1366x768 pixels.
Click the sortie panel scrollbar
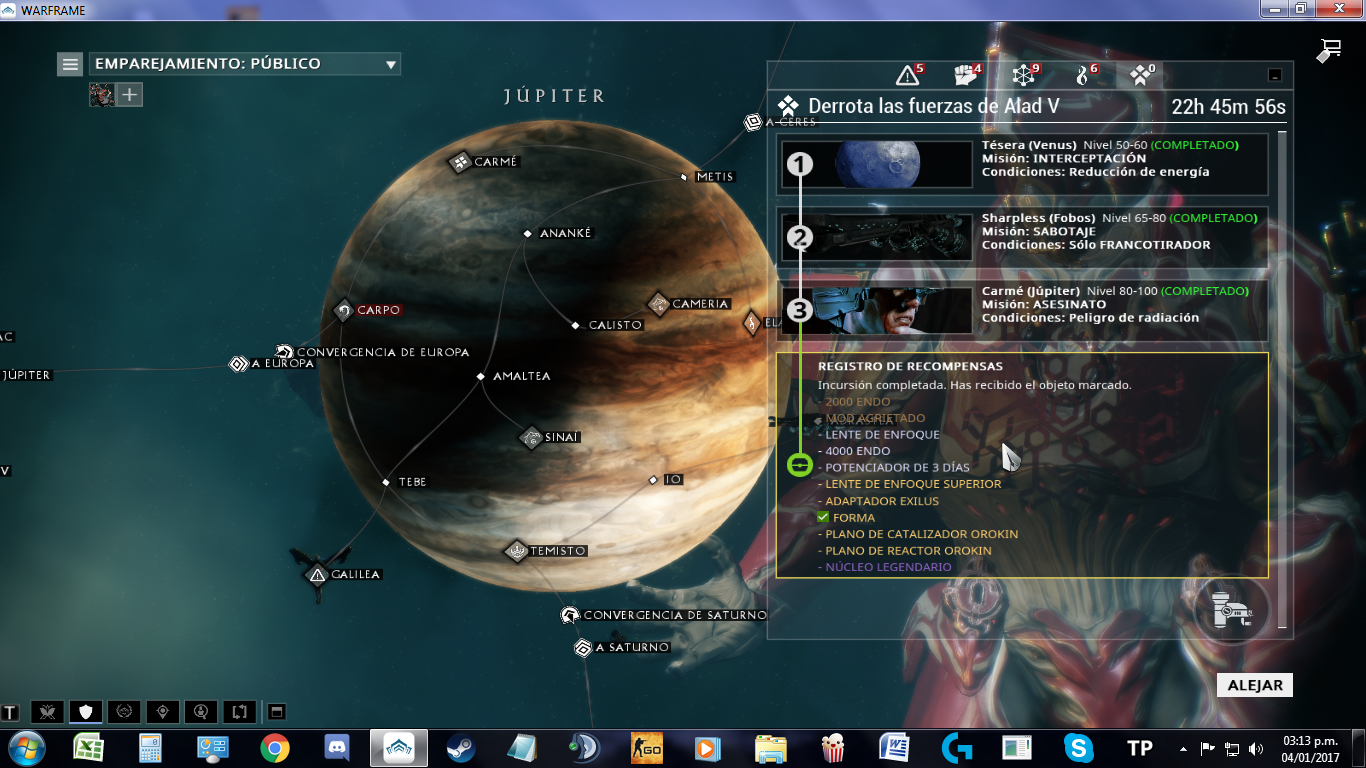(x=1282, y=380)
